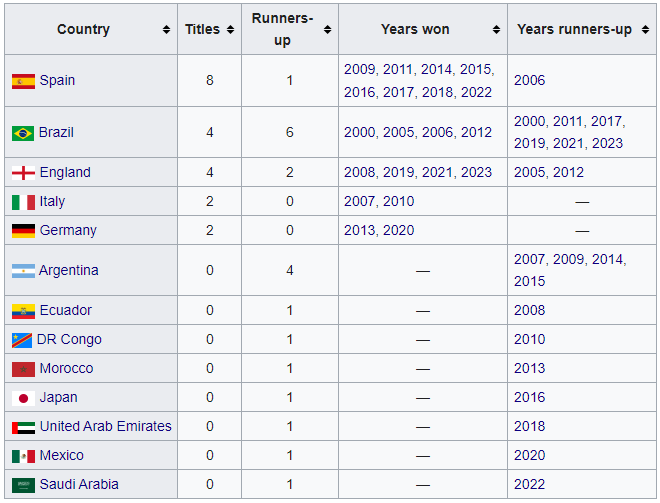Sort by Runners-up count column
Viewport: 660px width, 503px height.
click(327, 30)
